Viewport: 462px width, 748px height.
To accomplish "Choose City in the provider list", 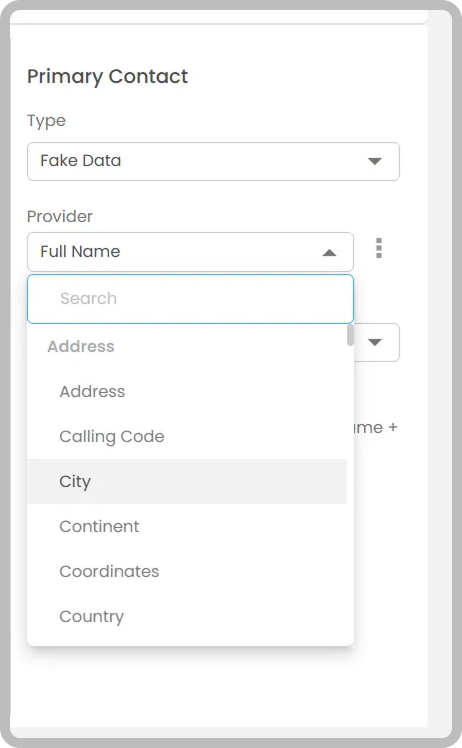I will 187,481.
